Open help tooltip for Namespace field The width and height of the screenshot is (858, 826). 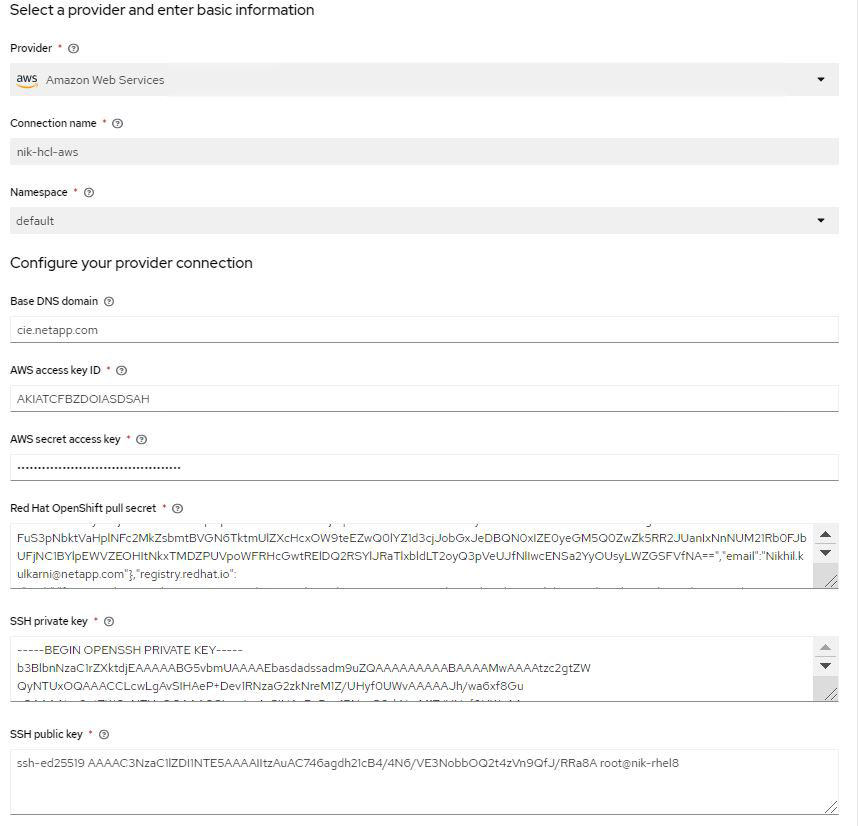89,192
